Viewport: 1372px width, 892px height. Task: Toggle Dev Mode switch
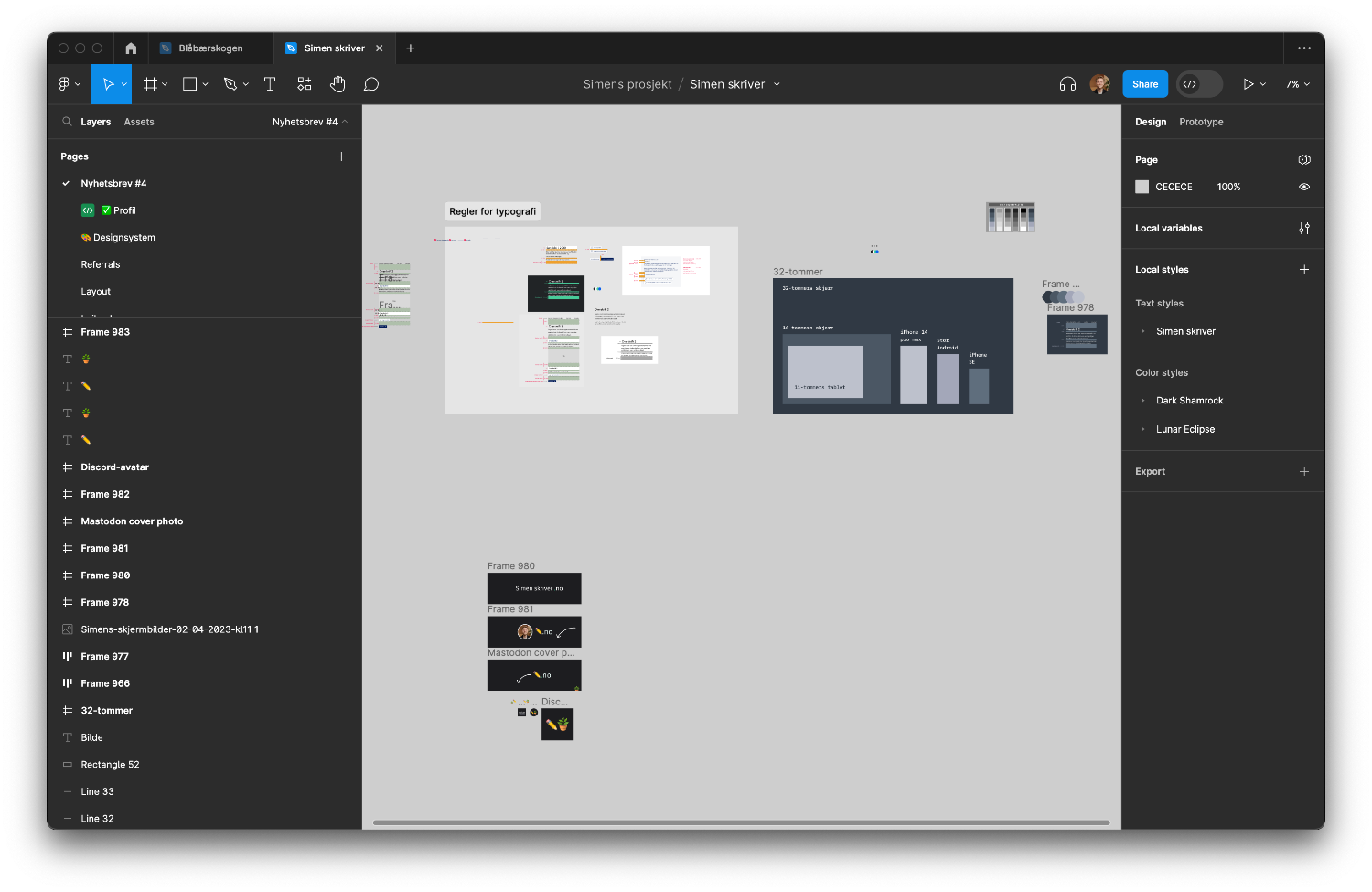pyautogui.click(x=1199, y=84)
